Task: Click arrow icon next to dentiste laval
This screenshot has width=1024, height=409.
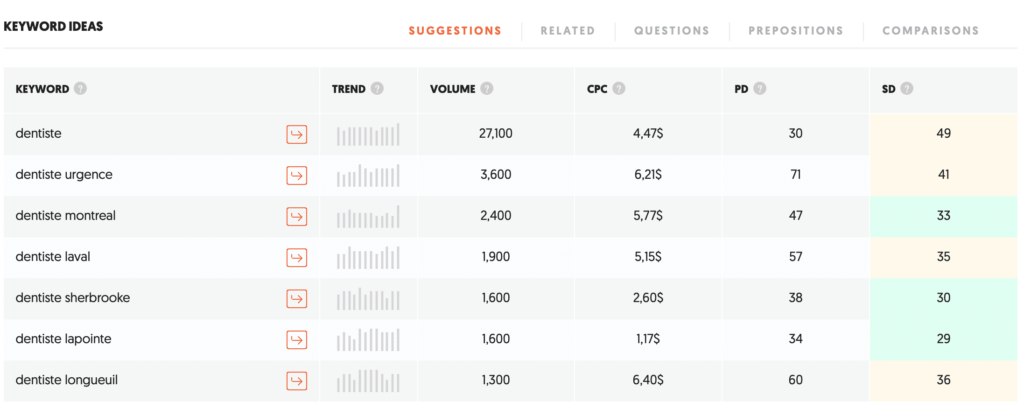Action: 296,257
